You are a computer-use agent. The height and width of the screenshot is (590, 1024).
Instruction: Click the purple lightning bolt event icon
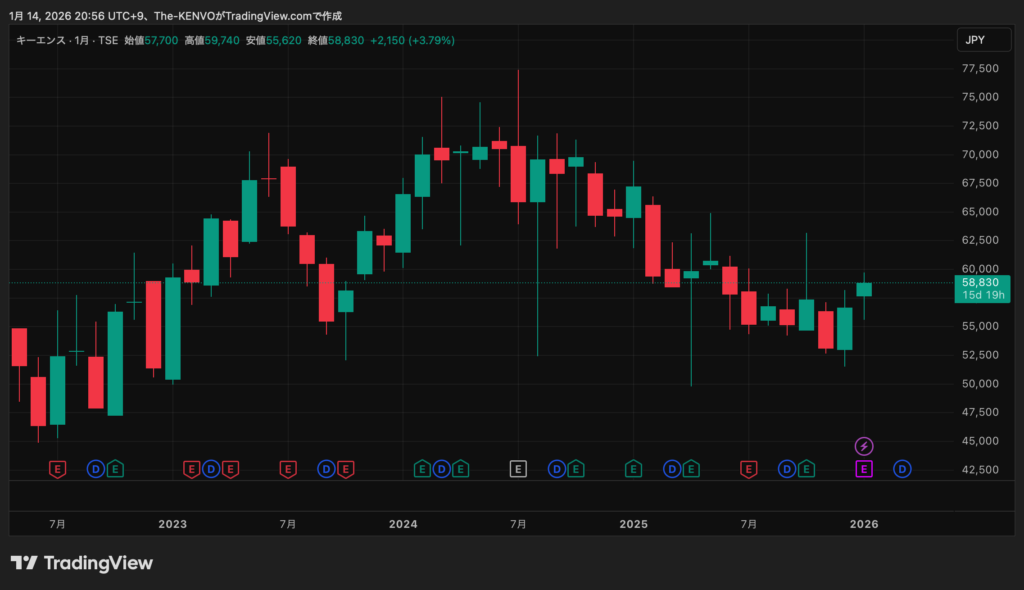coord(864,446)
